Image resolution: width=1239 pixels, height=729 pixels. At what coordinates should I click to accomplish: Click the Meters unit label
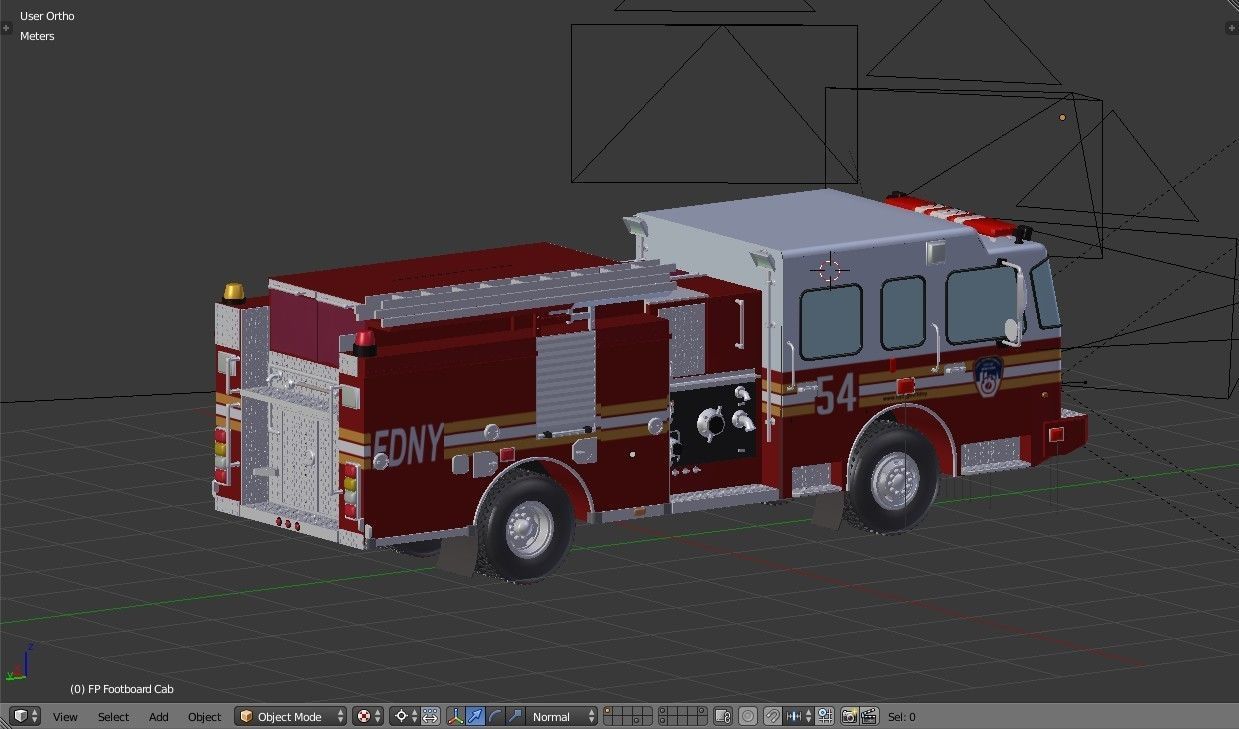click(x=37, y=36)
